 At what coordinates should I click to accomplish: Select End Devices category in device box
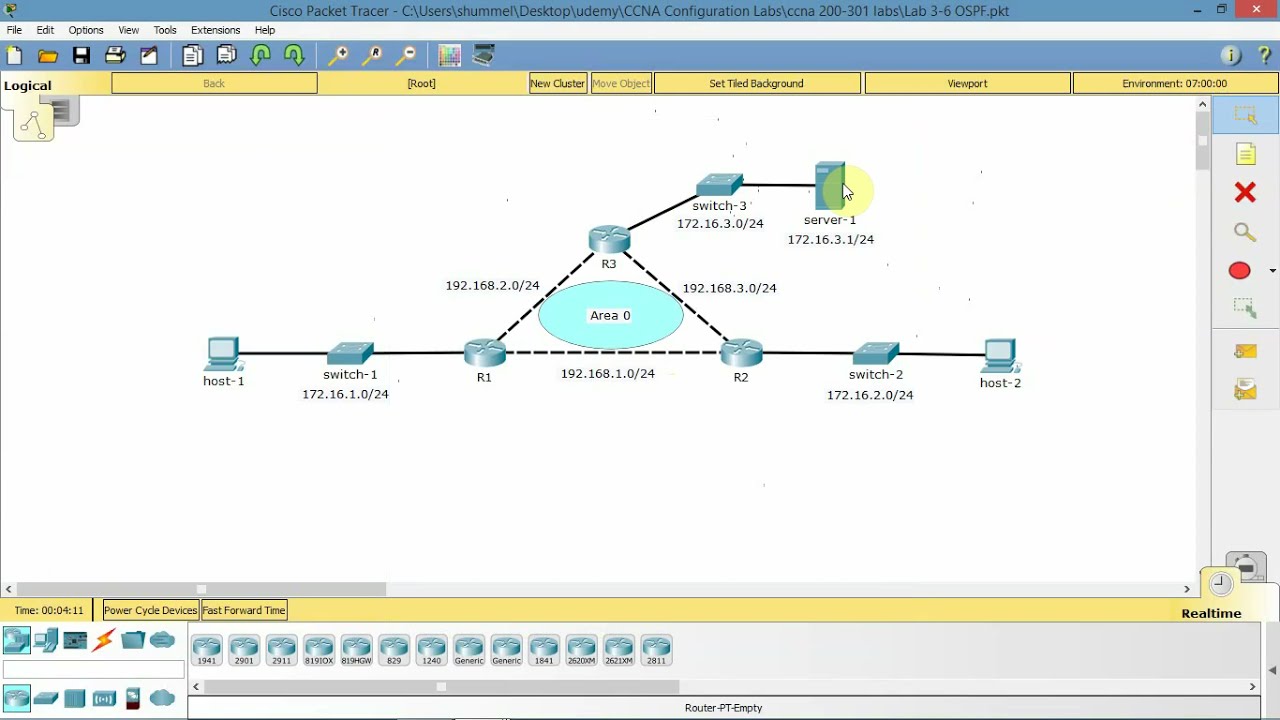tap(46, 640)
